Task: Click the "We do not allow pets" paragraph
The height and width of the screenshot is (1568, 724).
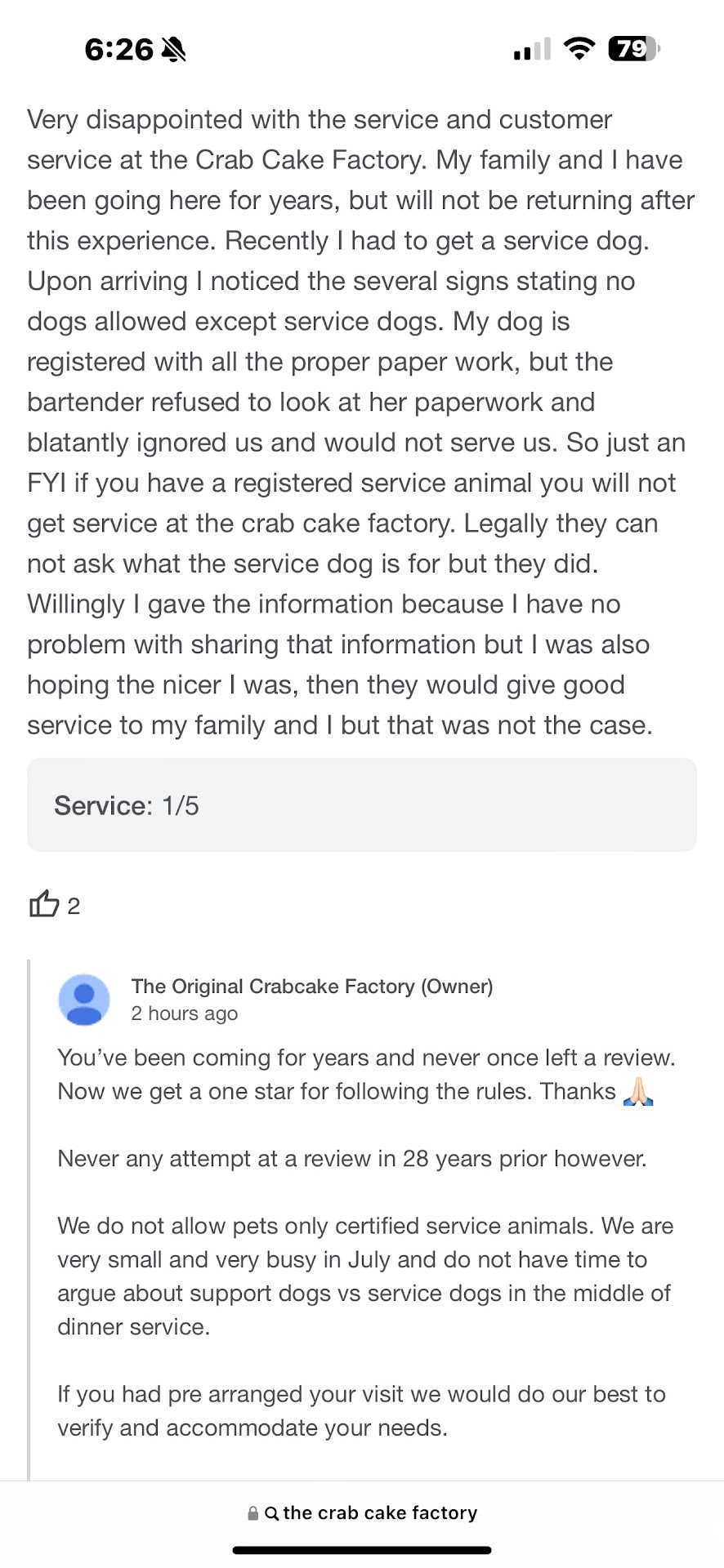Action: click(365, 1276)
